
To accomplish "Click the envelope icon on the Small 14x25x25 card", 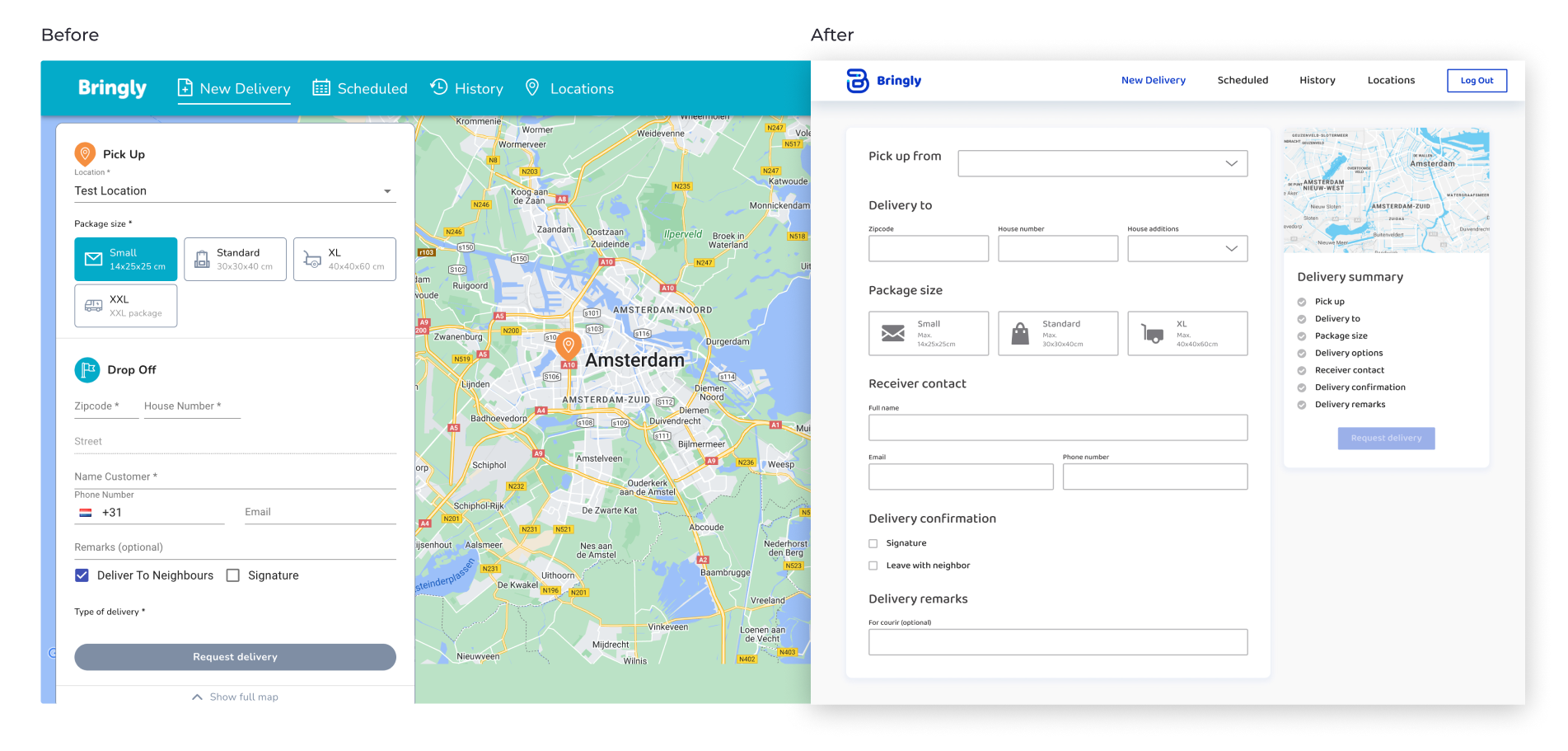I will (x=94, y=260).
